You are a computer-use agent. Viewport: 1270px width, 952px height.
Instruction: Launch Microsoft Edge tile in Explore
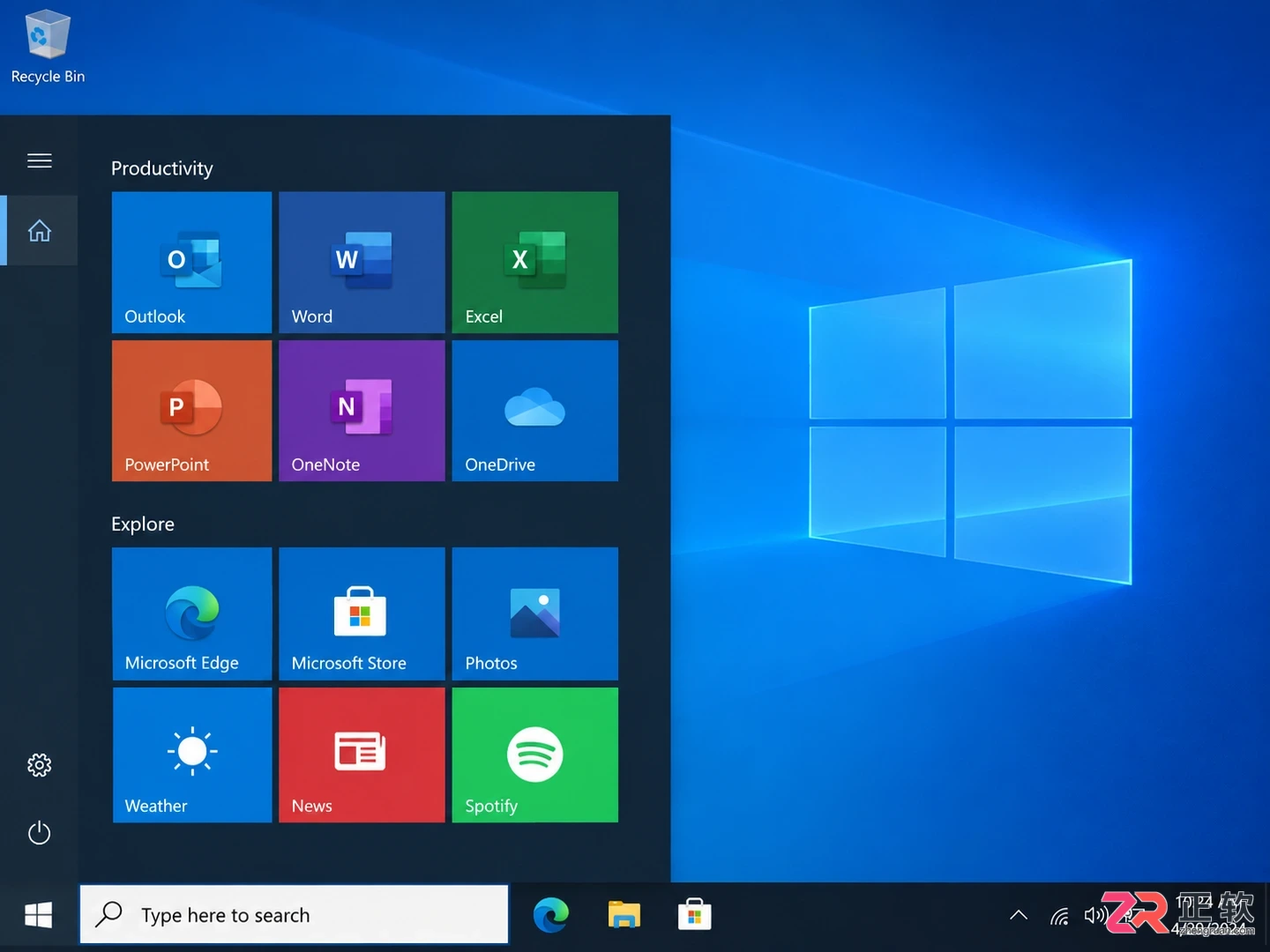click(x=191, y=614)
